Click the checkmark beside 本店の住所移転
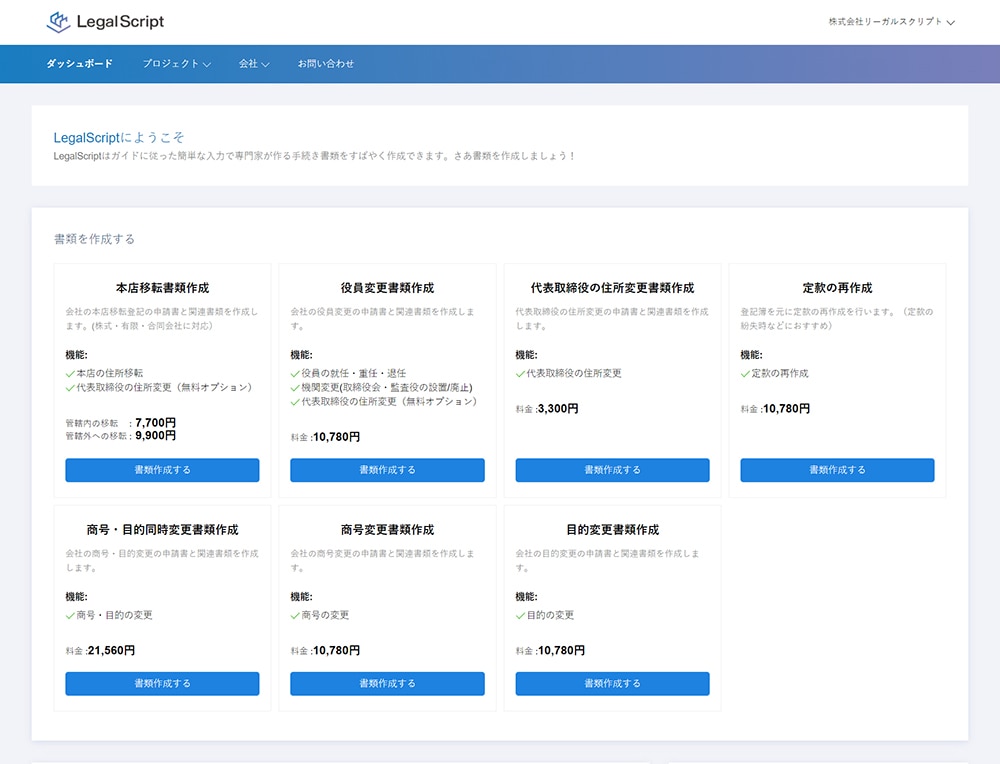 tap(71, 373)
